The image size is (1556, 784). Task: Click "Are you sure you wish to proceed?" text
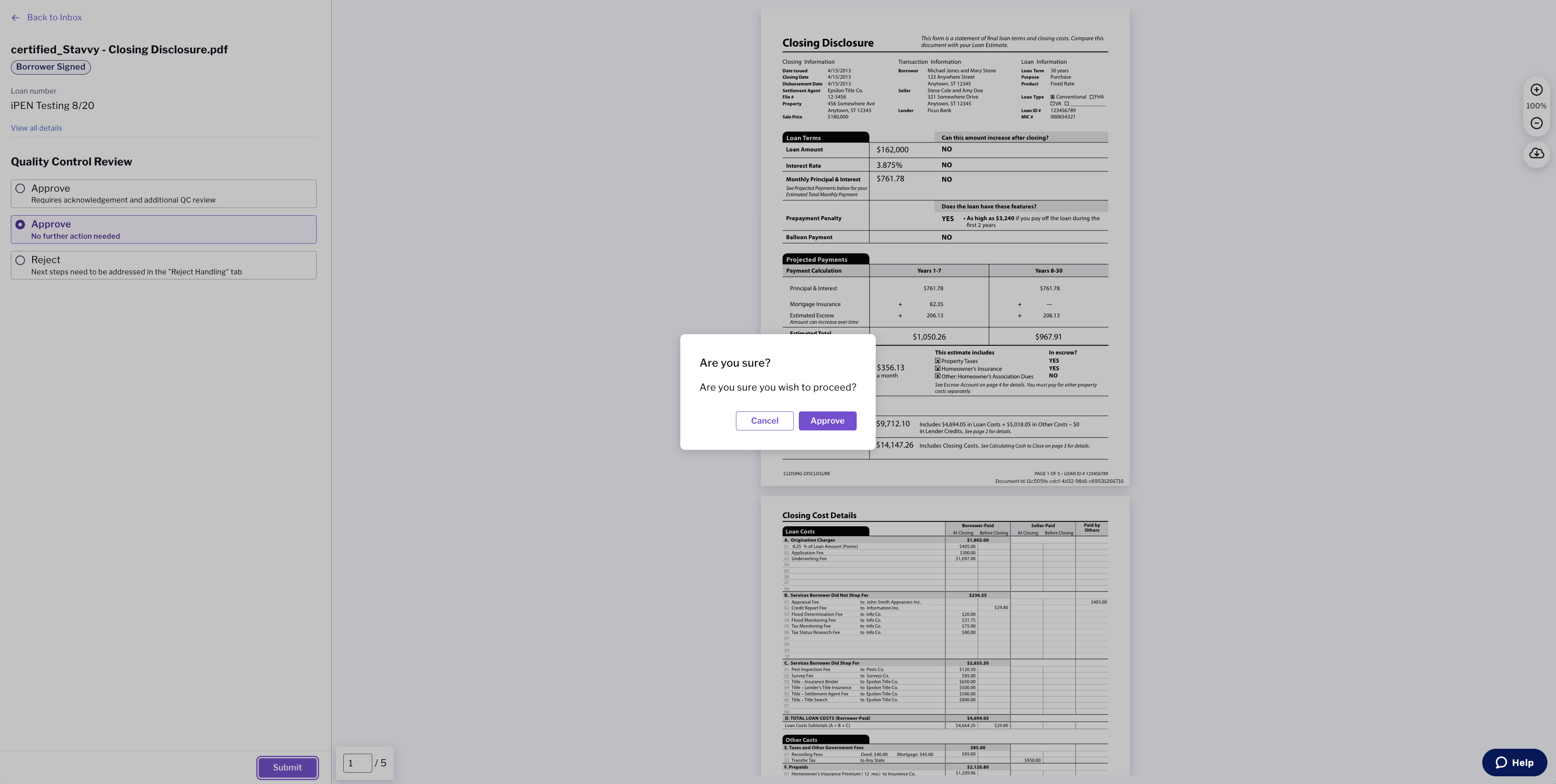778,387
